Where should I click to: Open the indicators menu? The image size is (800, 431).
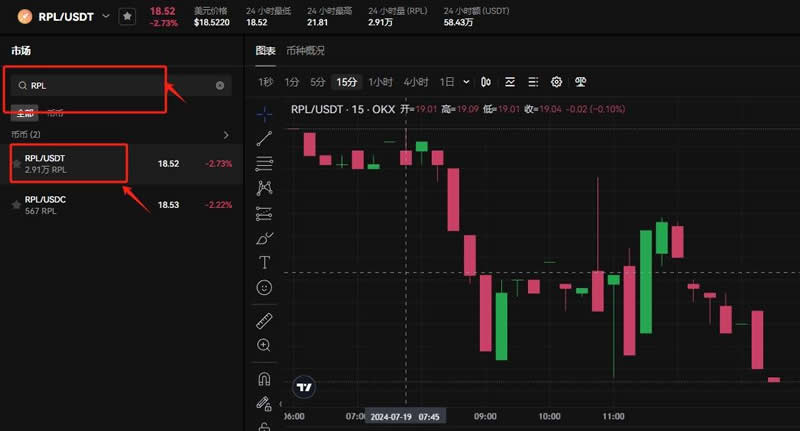[x=510, y=82]
